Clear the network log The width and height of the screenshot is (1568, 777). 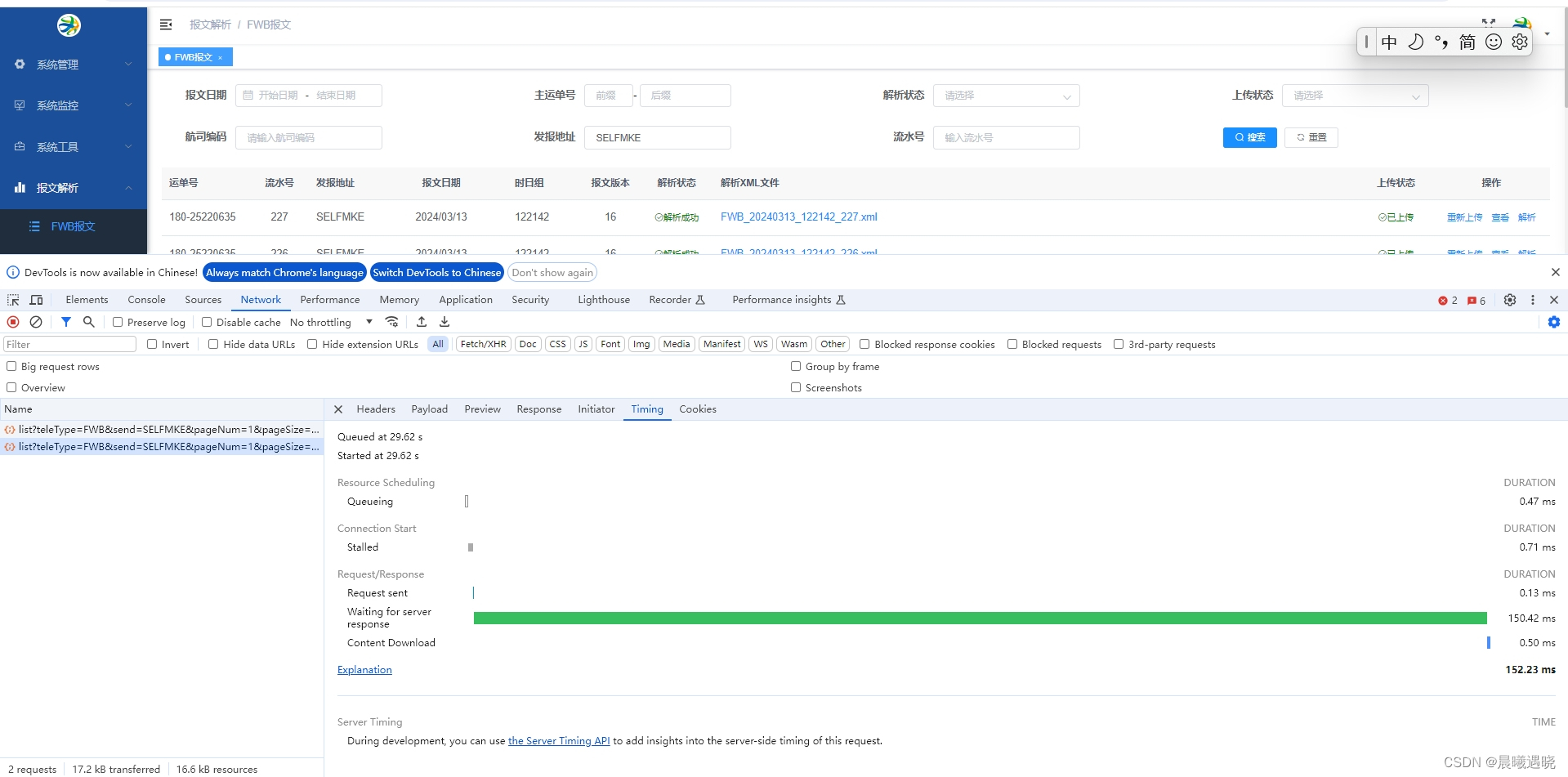pos(36,322)
